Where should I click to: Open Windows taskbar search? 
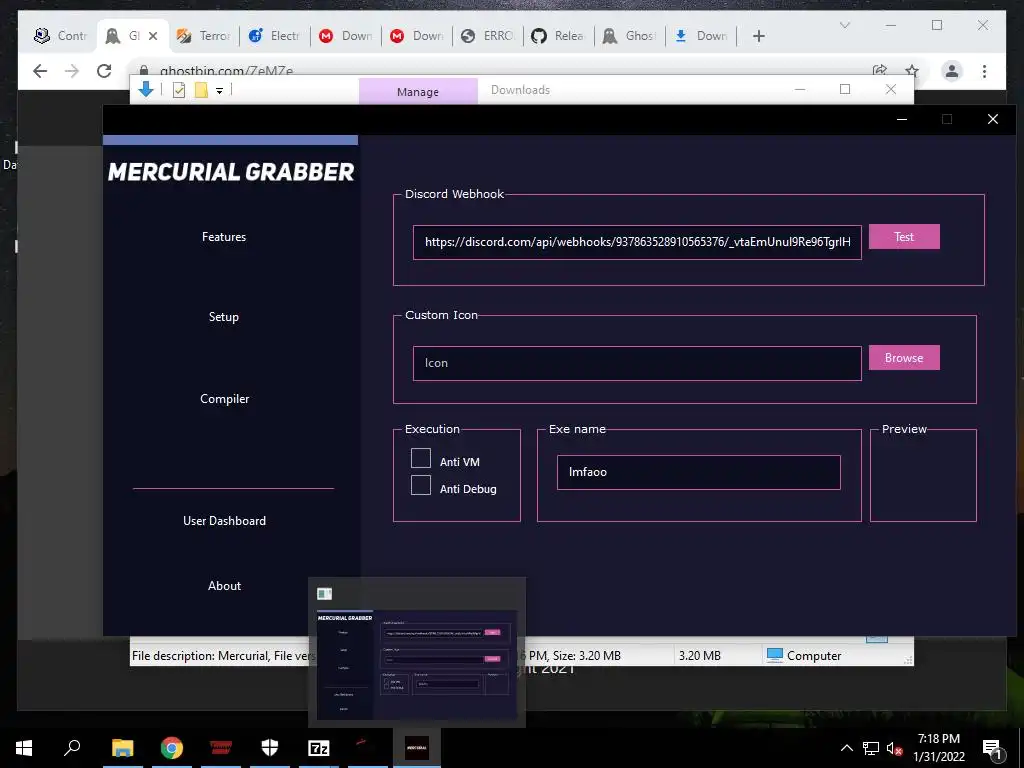(x=72, y=748)
